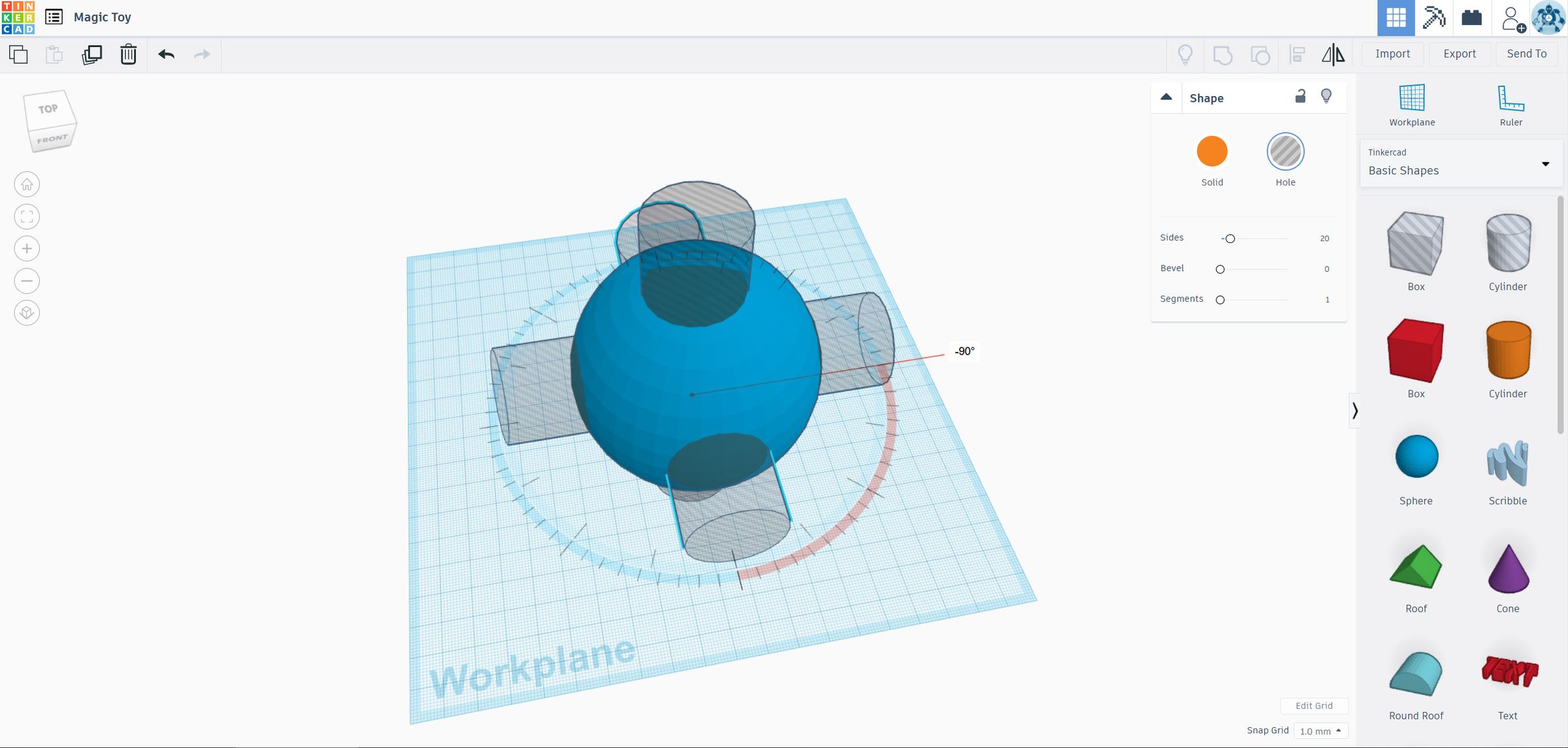Toggle the hide lightbulb in Shape panel

(x=1326, y=97)
